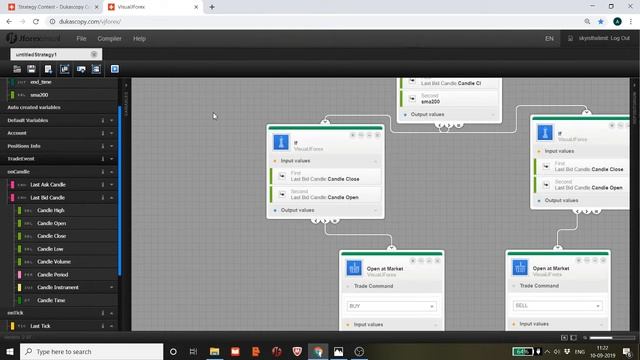Click the Log Out link
Viewport: 640px width, 360px height.
pyautogui.click(x=620, y=38)
